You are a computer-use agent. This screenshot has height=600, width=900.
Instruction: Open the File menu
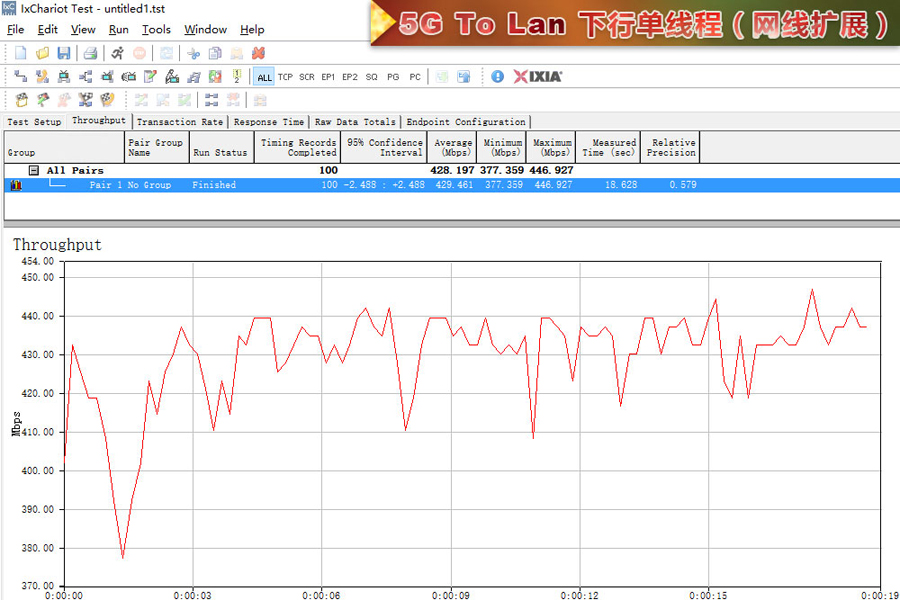click(16, 30)
